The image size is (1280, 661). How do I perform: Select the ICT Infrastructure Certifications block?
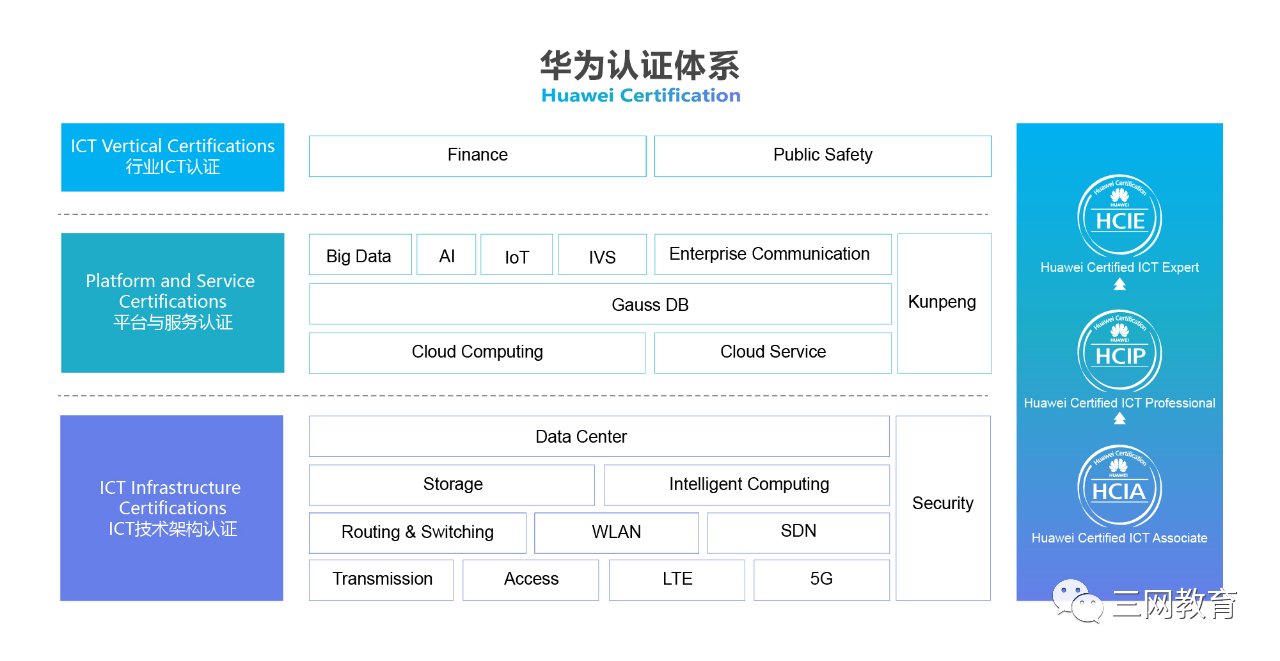pos(172,508)
